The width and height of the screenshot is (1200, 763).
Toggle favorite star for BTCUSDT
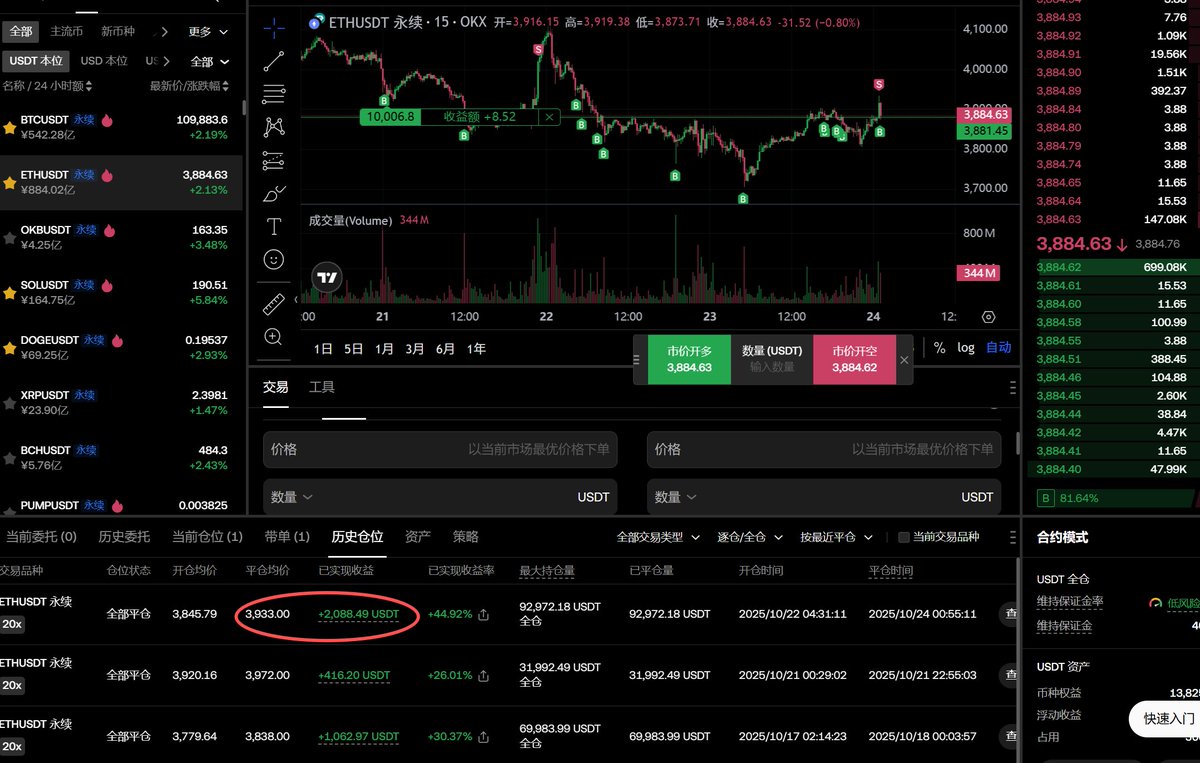point(10,127)
